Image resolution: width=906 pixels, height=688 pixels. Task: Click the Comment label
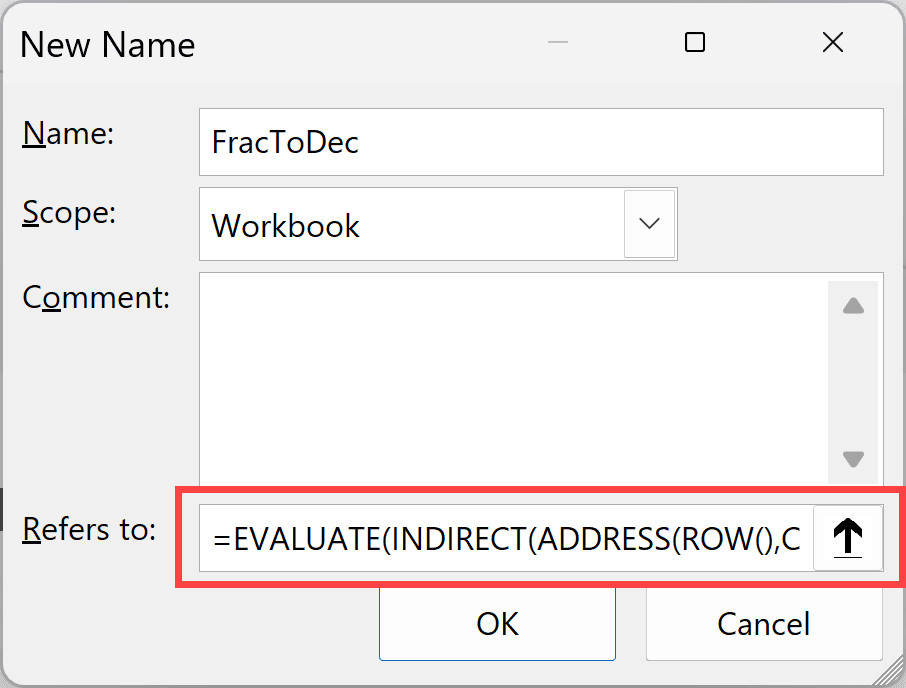click(96, 297)
